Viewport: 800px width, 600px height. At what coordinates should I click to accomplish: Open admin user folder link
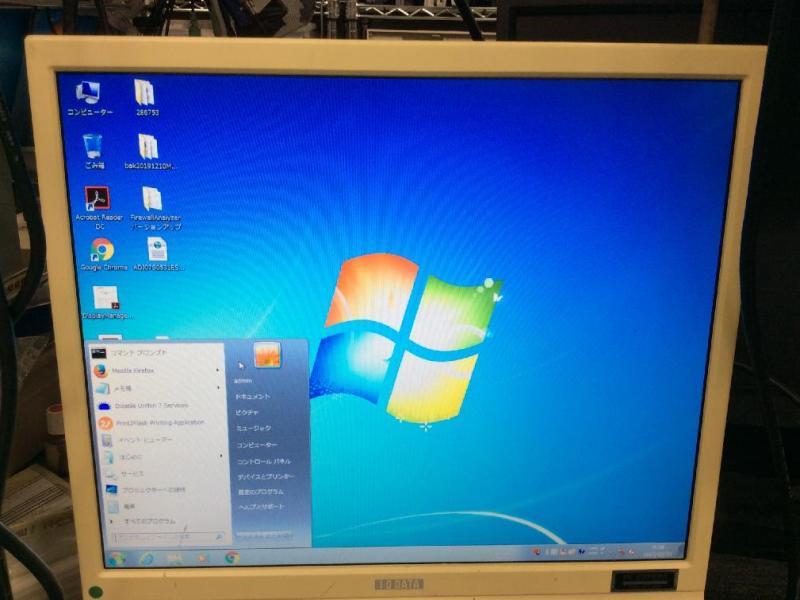(243, 381)
